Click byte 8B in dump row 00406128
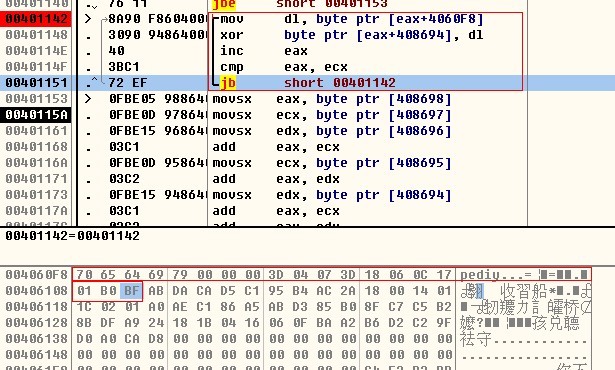The height and width of the screenshot is (370, 615). click(x=84, y=323)
